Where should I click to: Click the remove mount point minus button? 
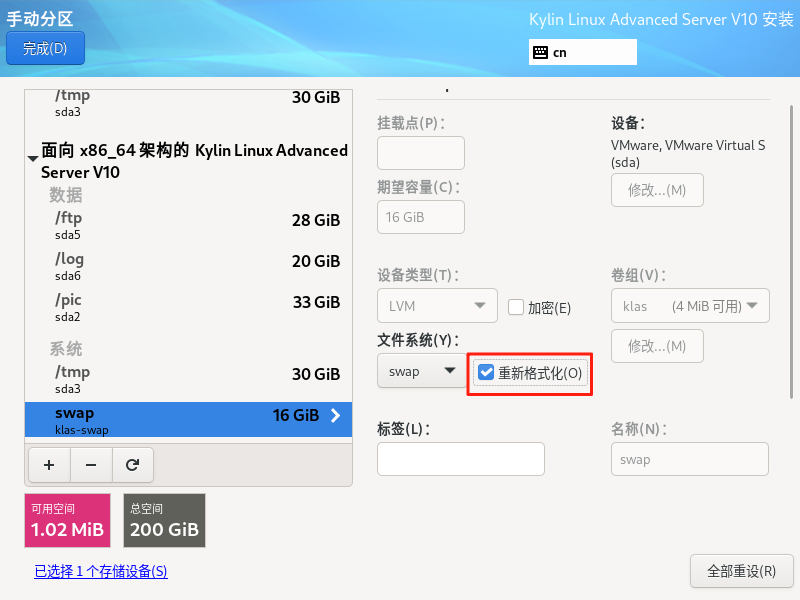point(91,464)
